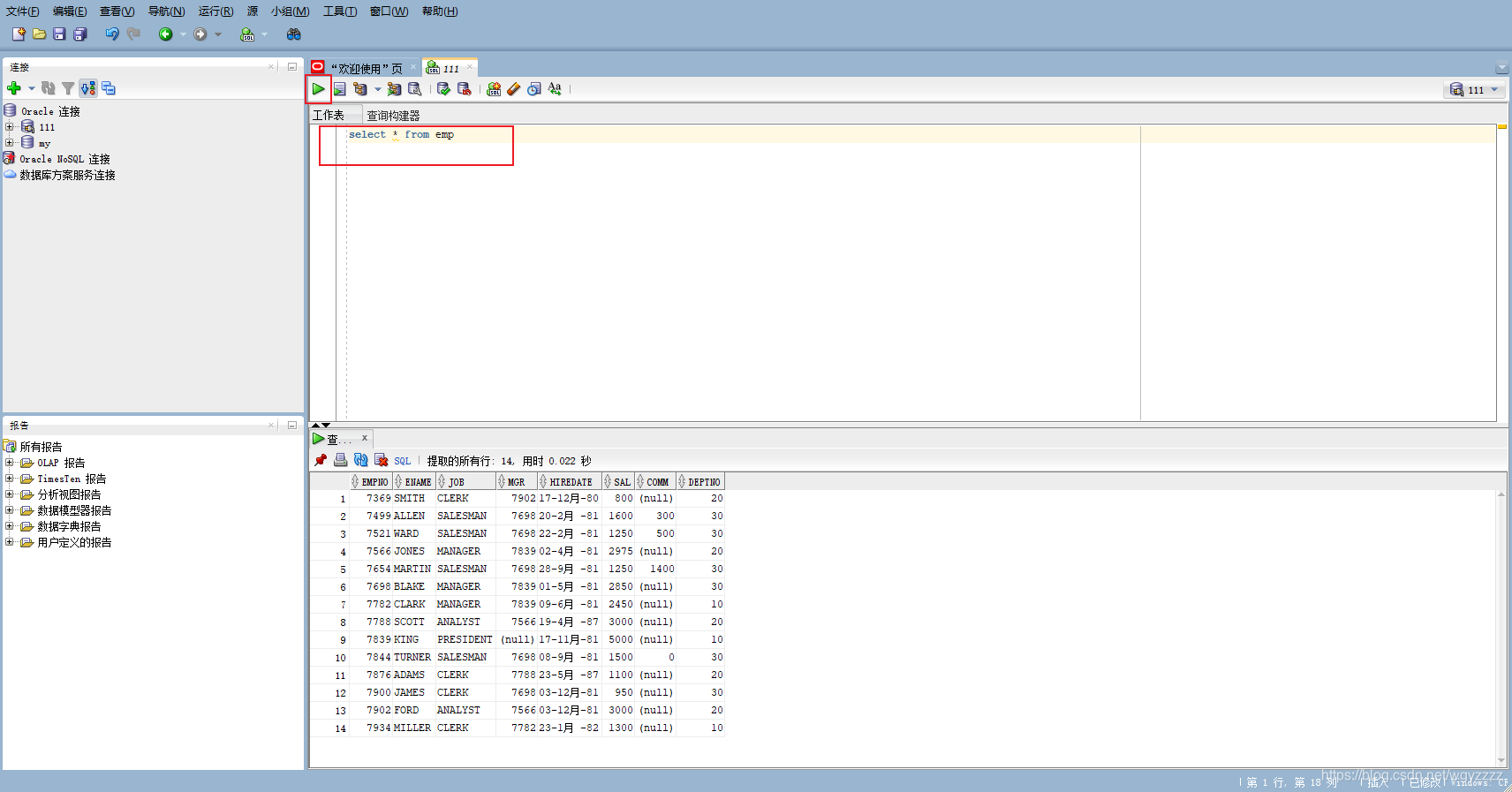1512x792 pixels.
Task: Sort by the HIREDATE column header
Action: [x=570, y=482]
